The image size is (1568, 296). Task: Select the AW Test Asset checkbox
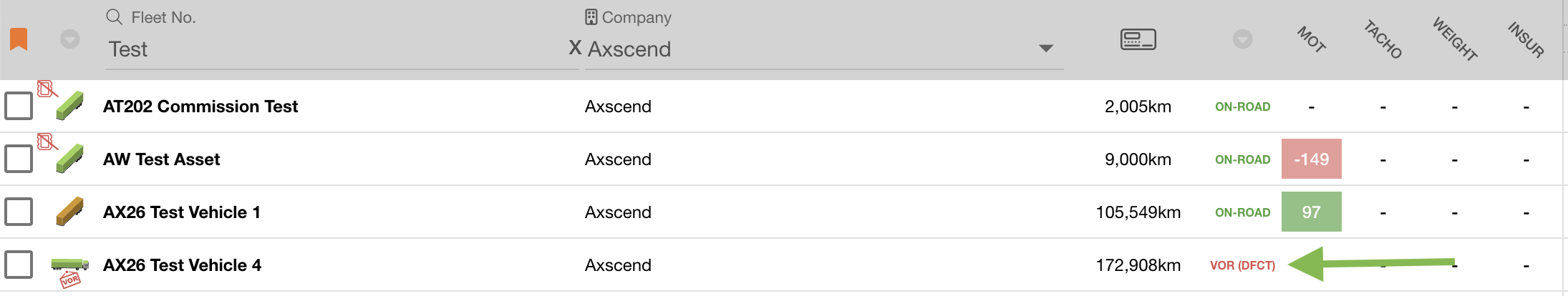click(x=19, y=159)
